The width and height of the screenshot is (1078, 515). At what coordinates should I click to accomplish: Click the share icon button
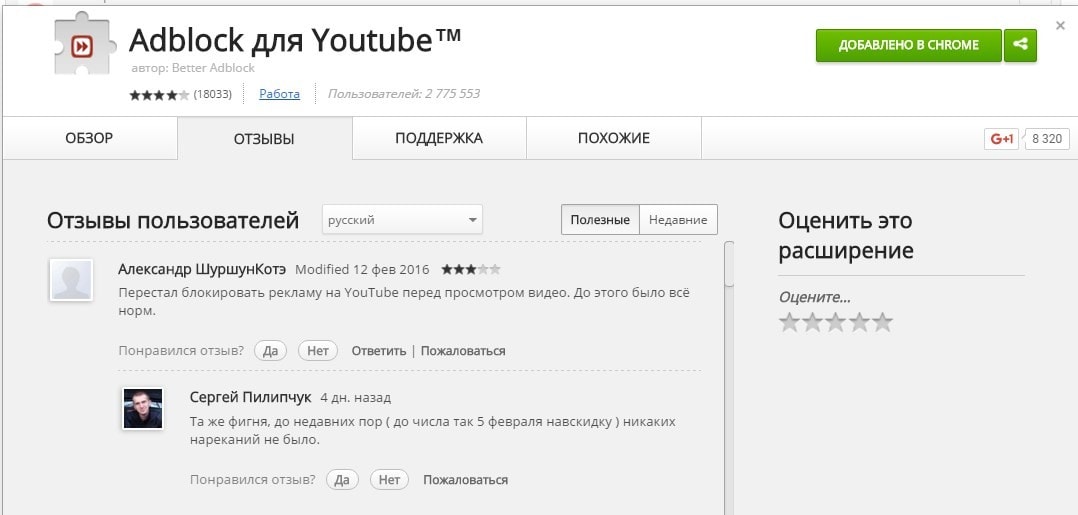coord(1020,45)
